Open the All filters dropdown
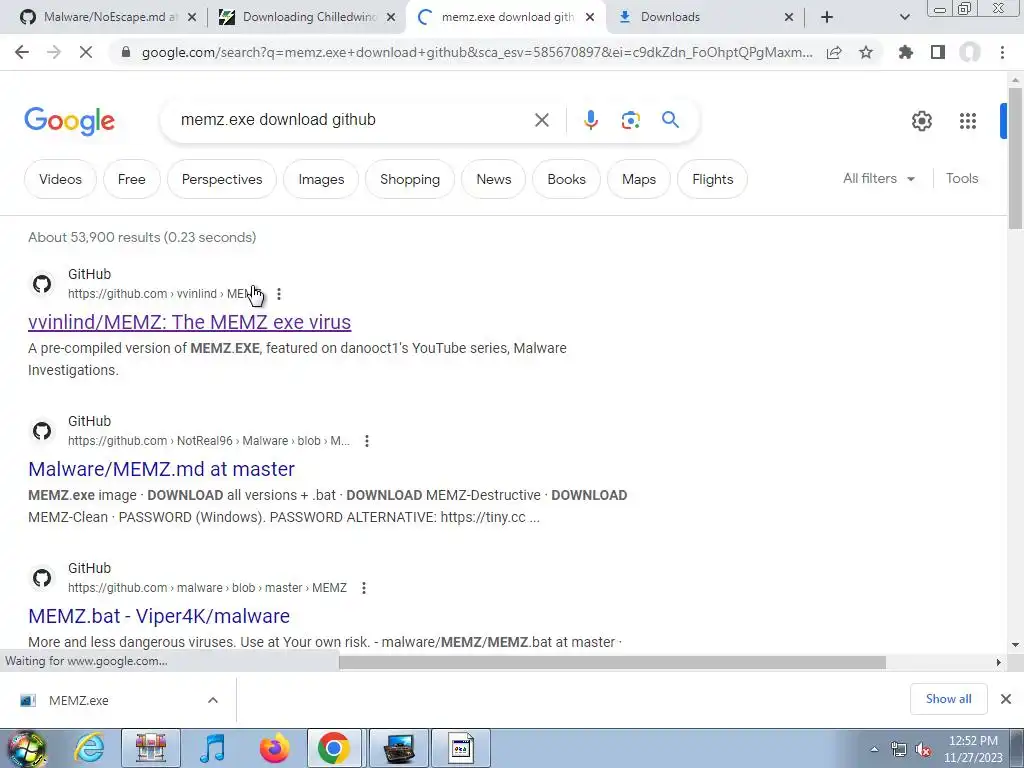The image size is (1024, 768). tap(878, 178)
